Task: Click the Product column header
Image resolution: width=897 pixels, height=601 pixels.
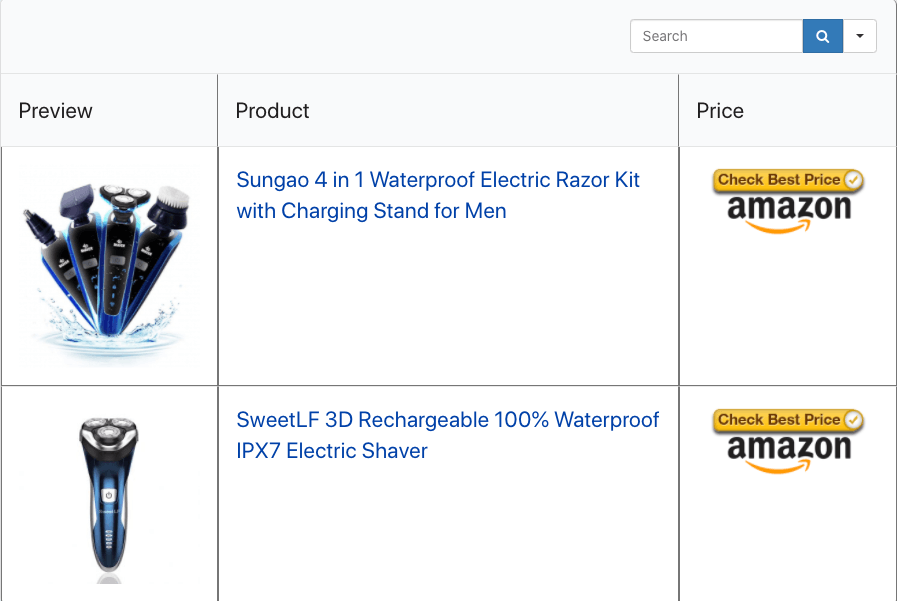Action: (273, 111)
